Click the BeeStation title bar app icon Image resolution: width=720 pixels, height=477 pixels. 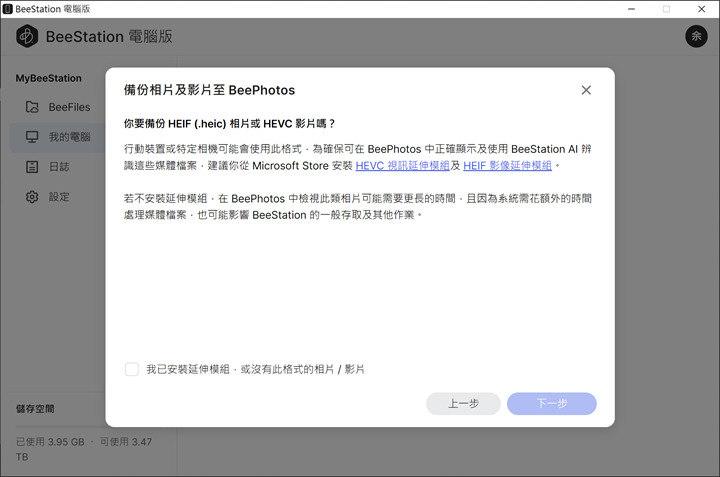(7, 9)
